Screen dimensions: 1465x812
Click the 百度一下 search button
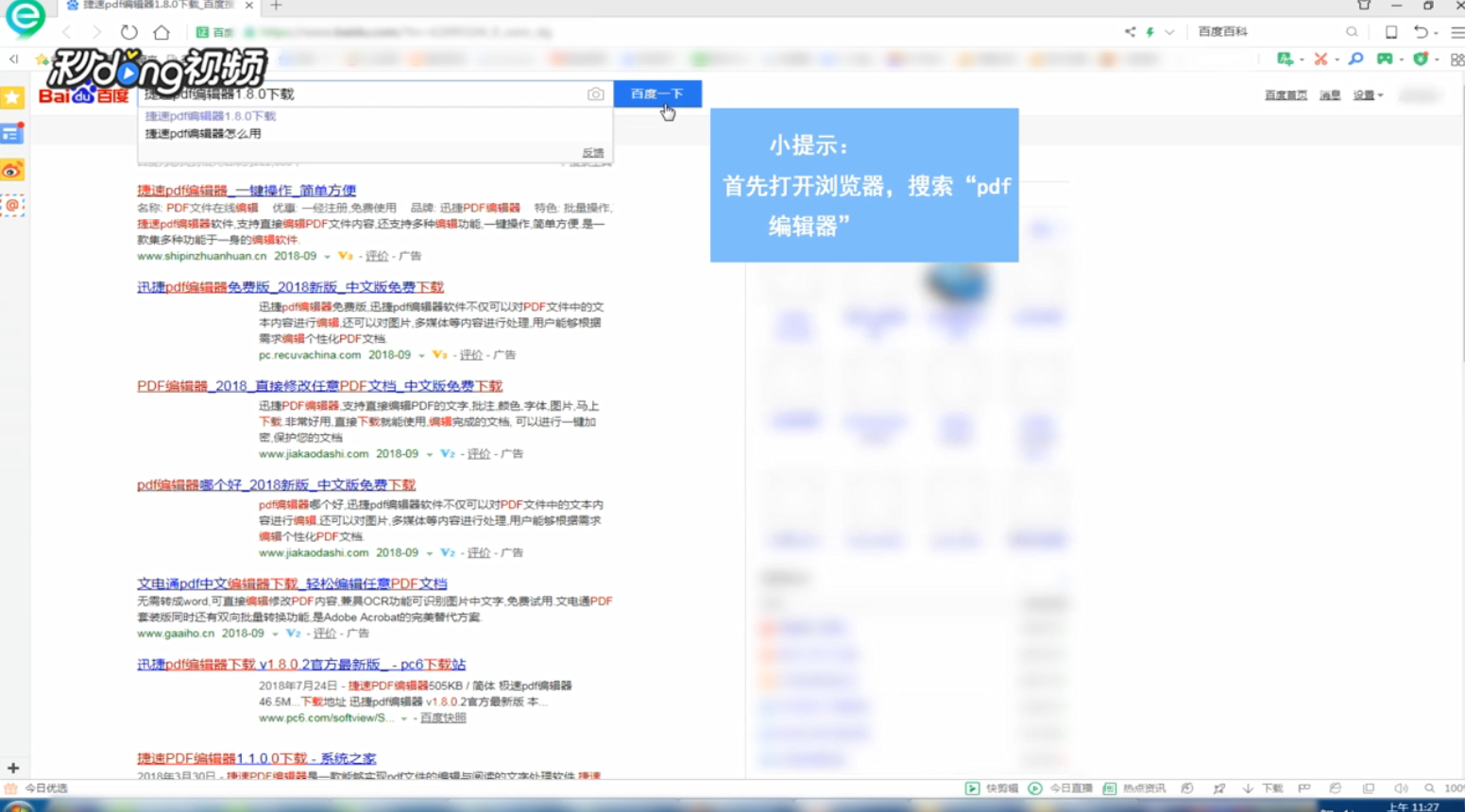tap(657, 93)
